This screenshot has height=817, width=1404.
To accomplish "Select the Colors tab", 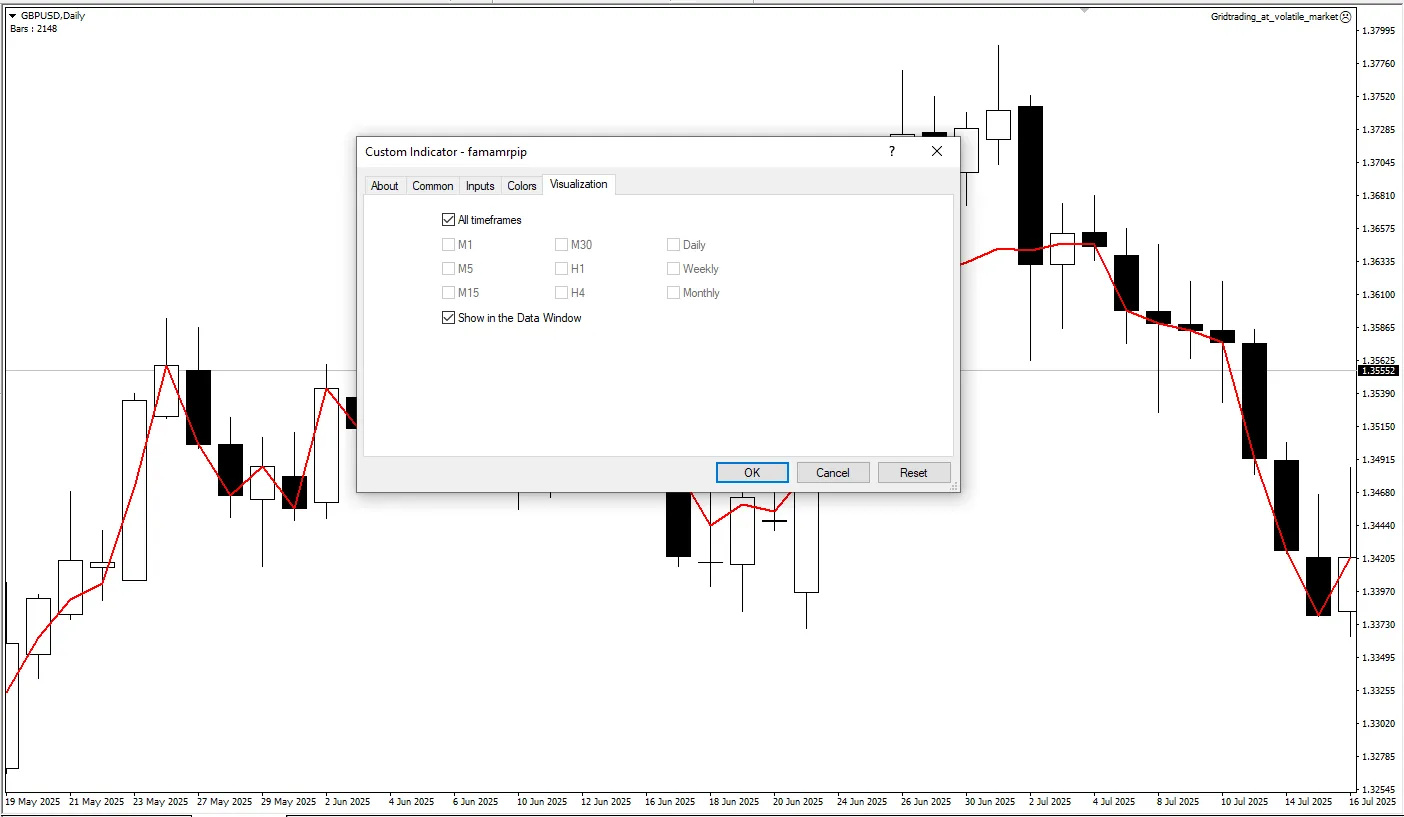I will 522,186.
